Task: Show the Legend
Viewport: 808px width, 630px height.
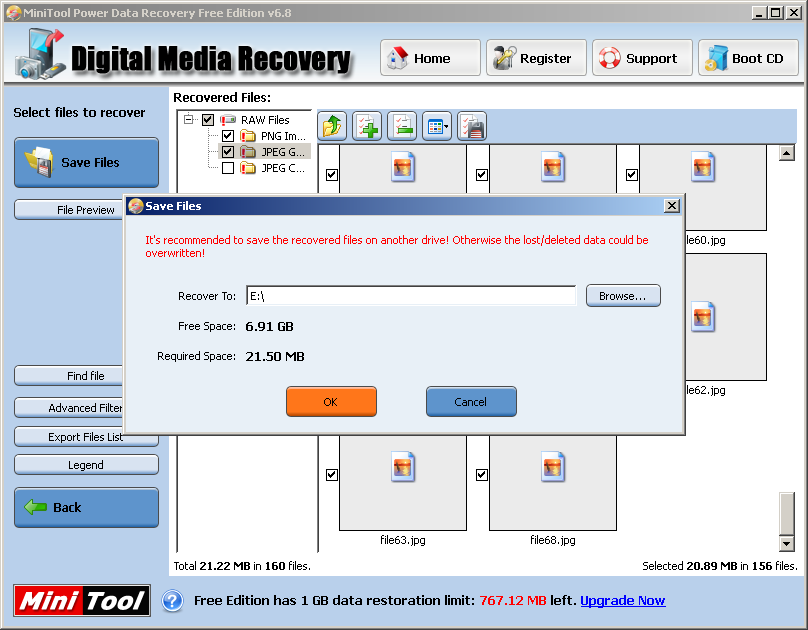Action: point(87,465)
